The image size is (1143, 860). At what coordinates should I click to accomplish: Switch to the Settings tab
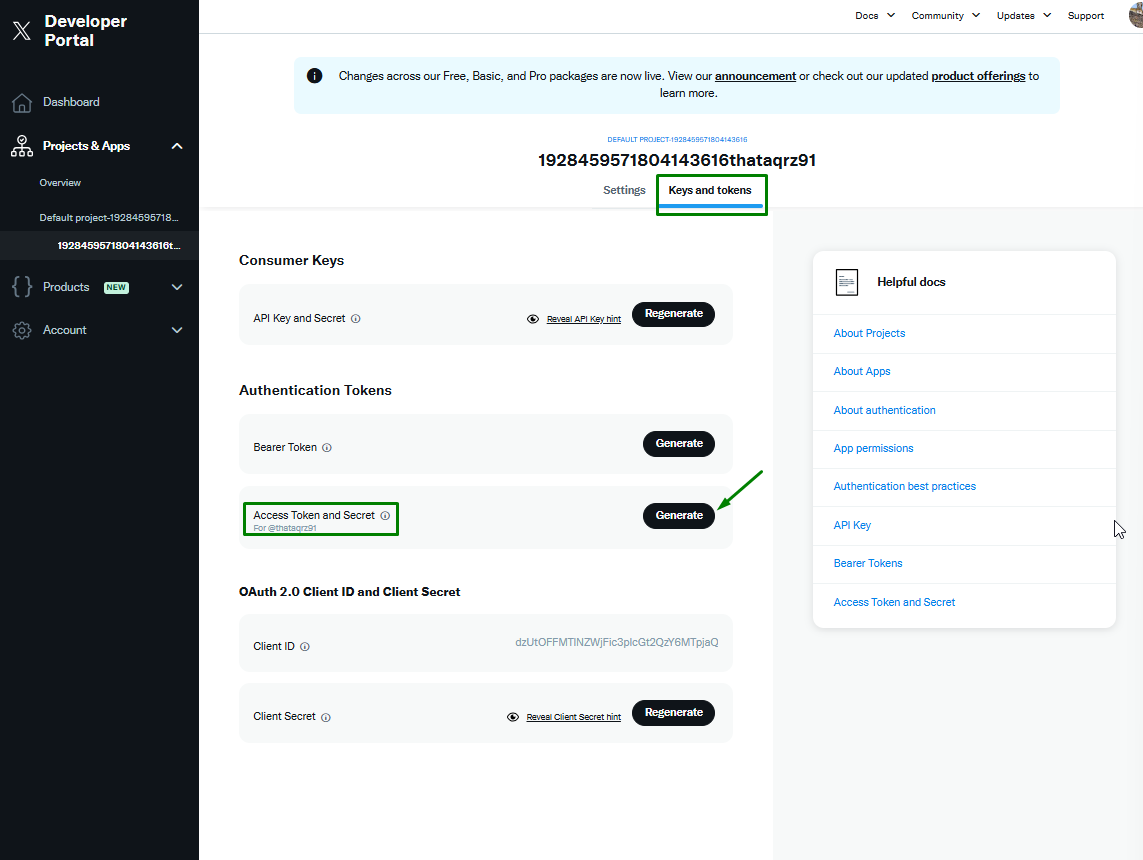624,190
